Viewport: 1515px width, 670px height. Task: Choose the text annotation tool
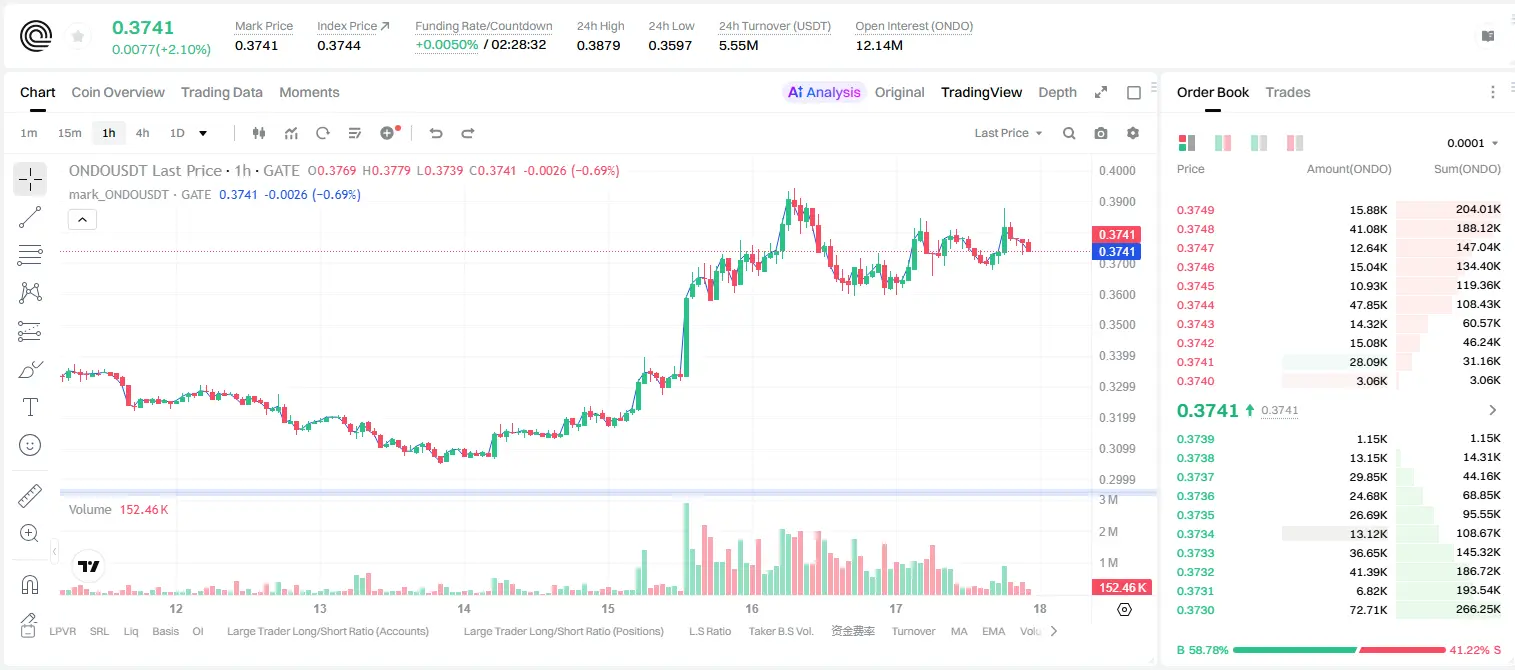[30, 407]
